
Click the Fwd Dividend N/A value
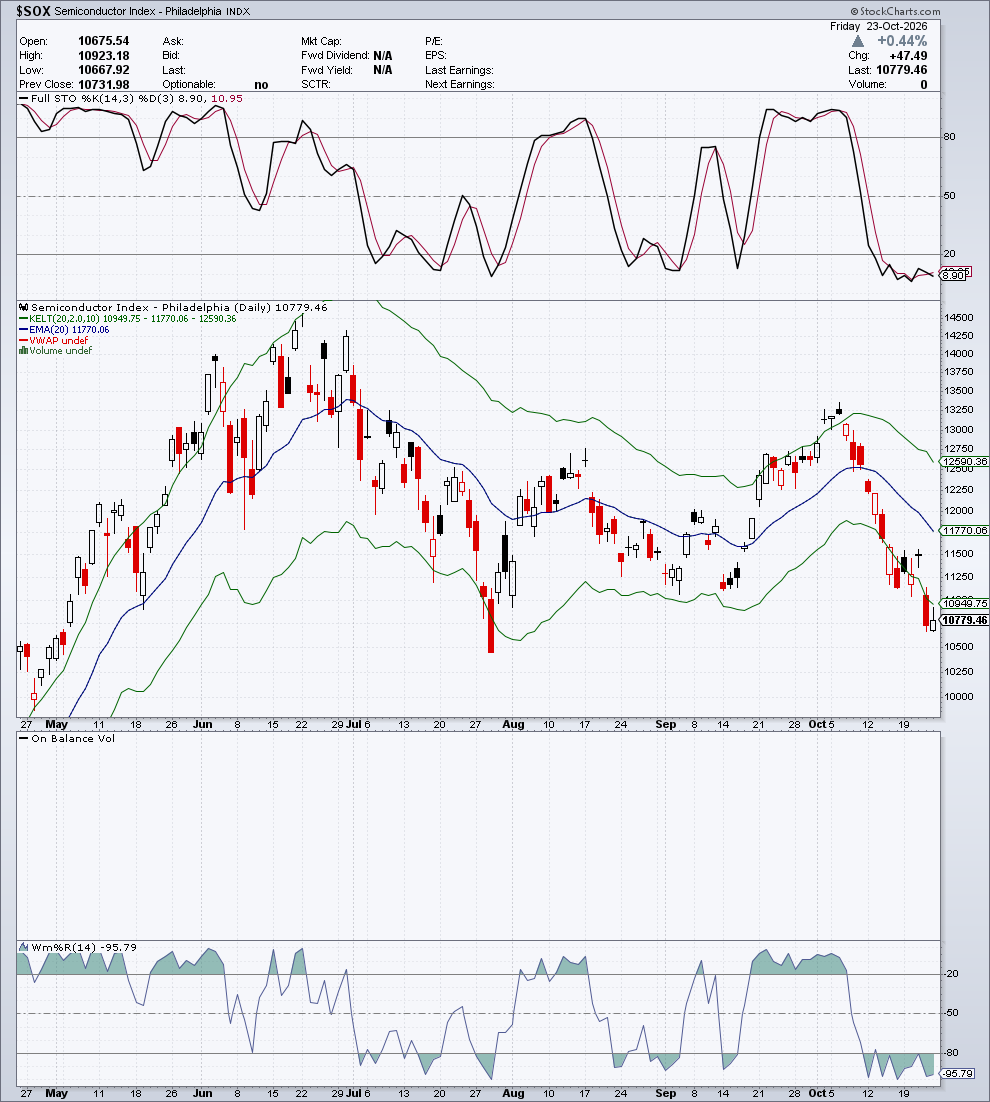[382, 56]
